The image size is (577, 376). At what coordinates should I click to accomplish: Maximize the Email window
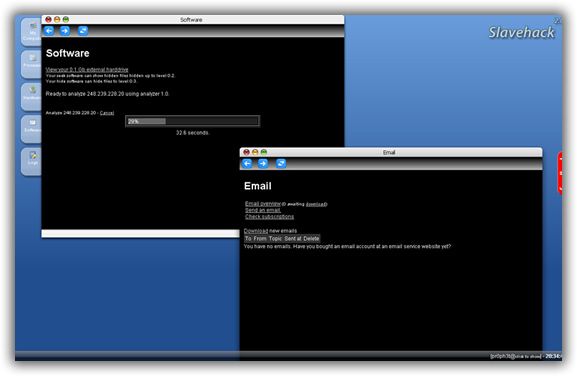264,152
